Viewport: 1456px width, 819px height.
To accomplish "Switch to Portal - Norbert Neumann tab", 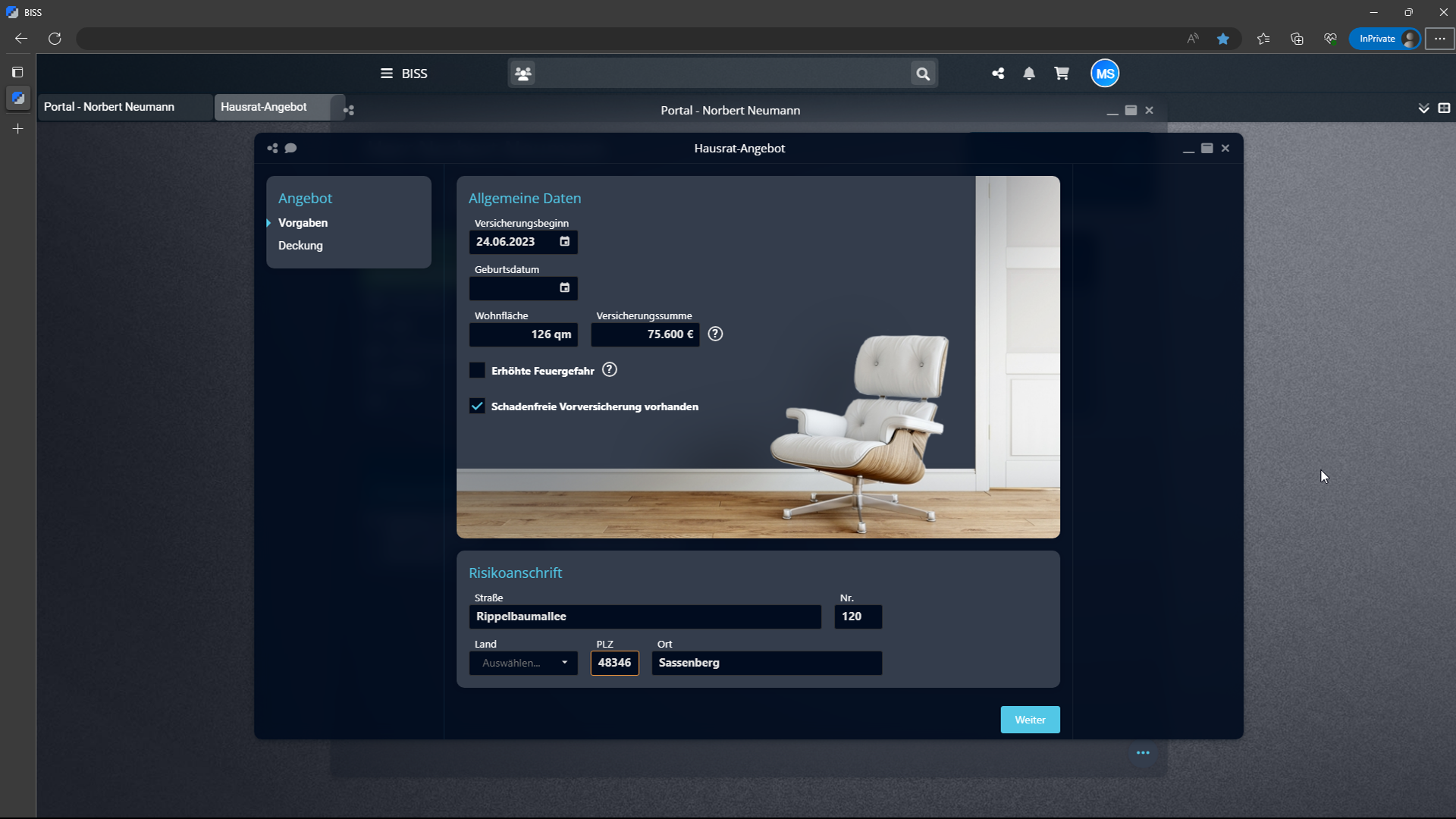I will point(109,107).
